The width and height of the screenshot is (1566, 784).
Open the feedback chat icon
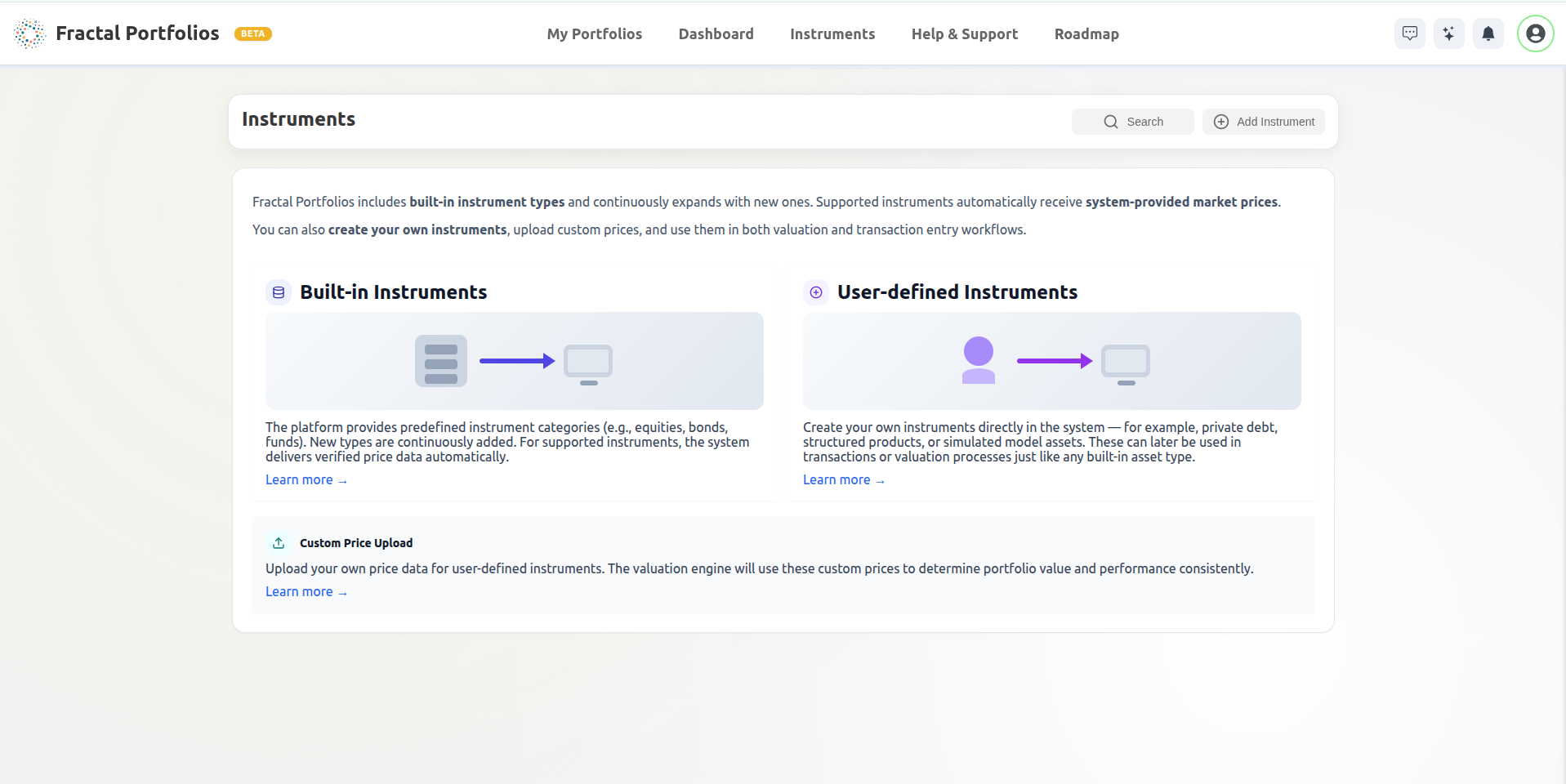(x=1410, y=33)
